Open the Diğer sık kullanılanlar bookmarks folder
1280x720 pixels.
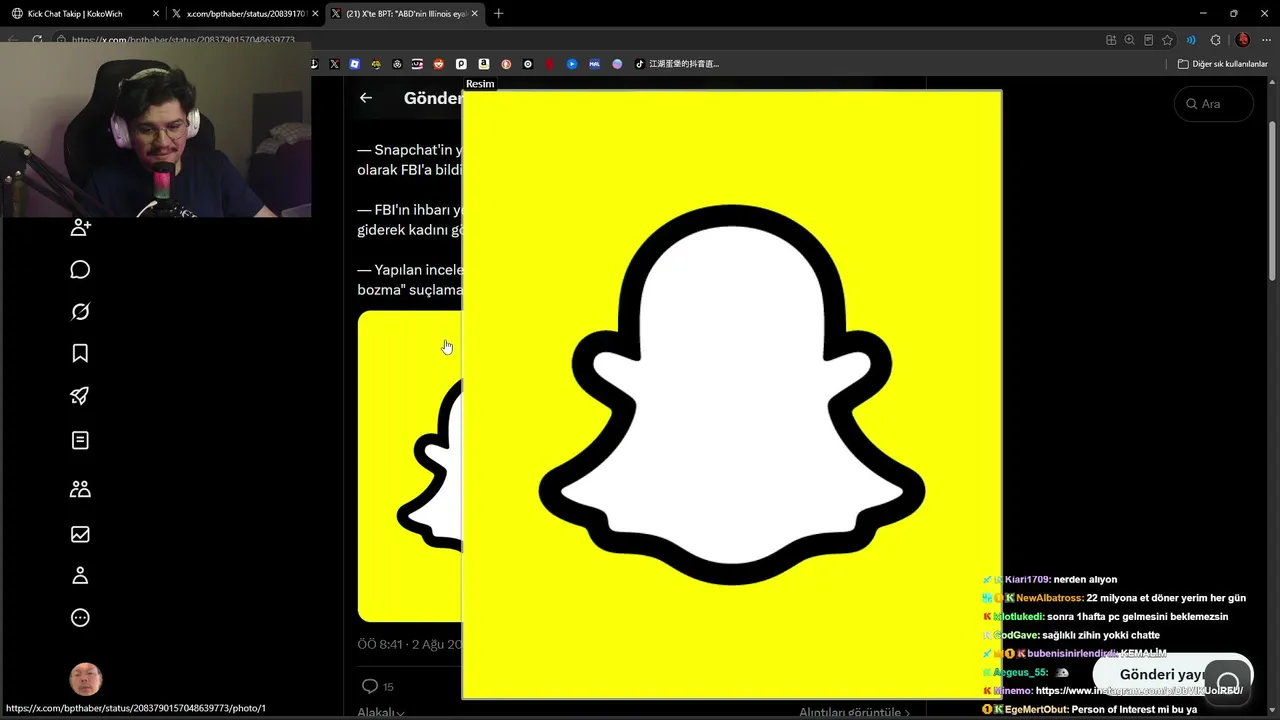(x=1222, y=64)
